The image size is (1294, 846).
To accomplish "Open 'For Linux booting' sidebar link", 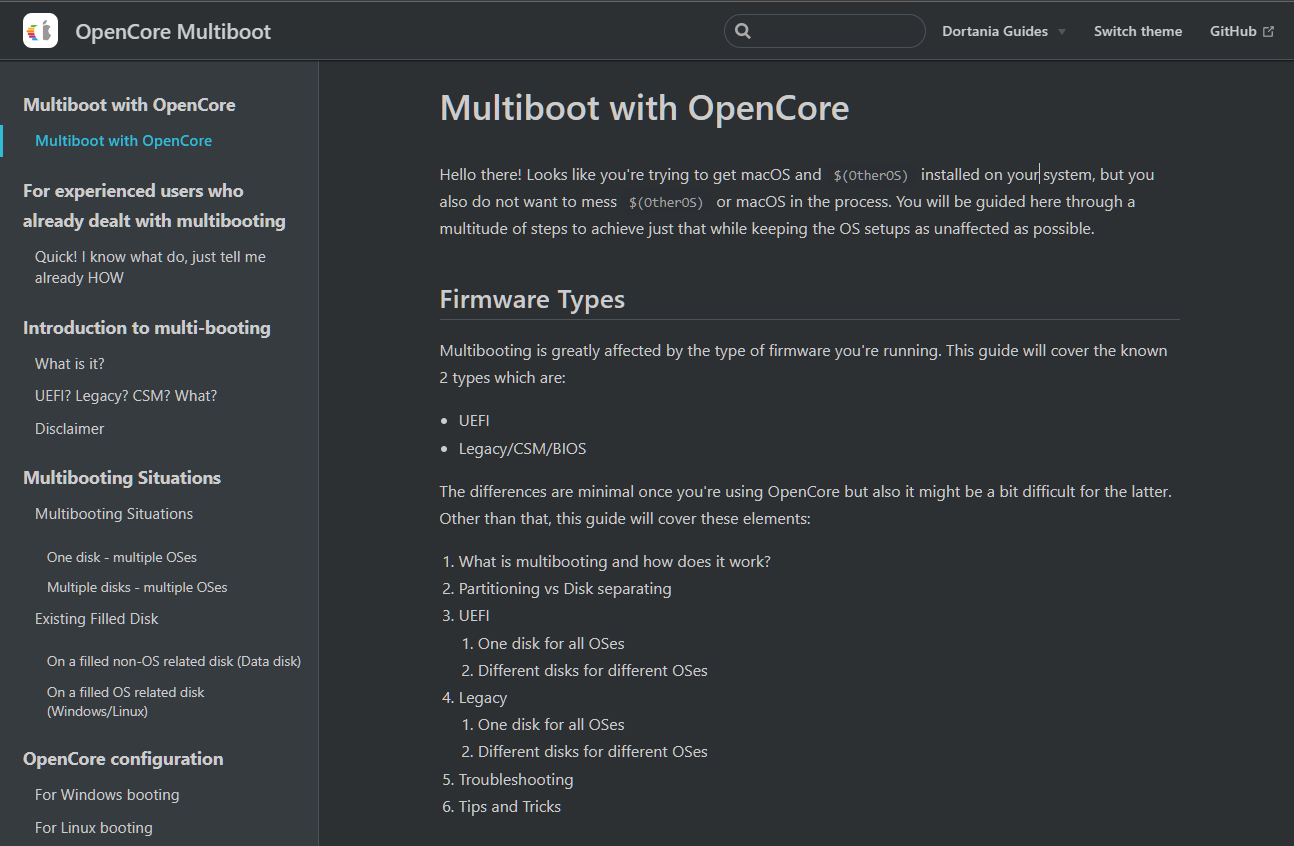I will point(94,828).
